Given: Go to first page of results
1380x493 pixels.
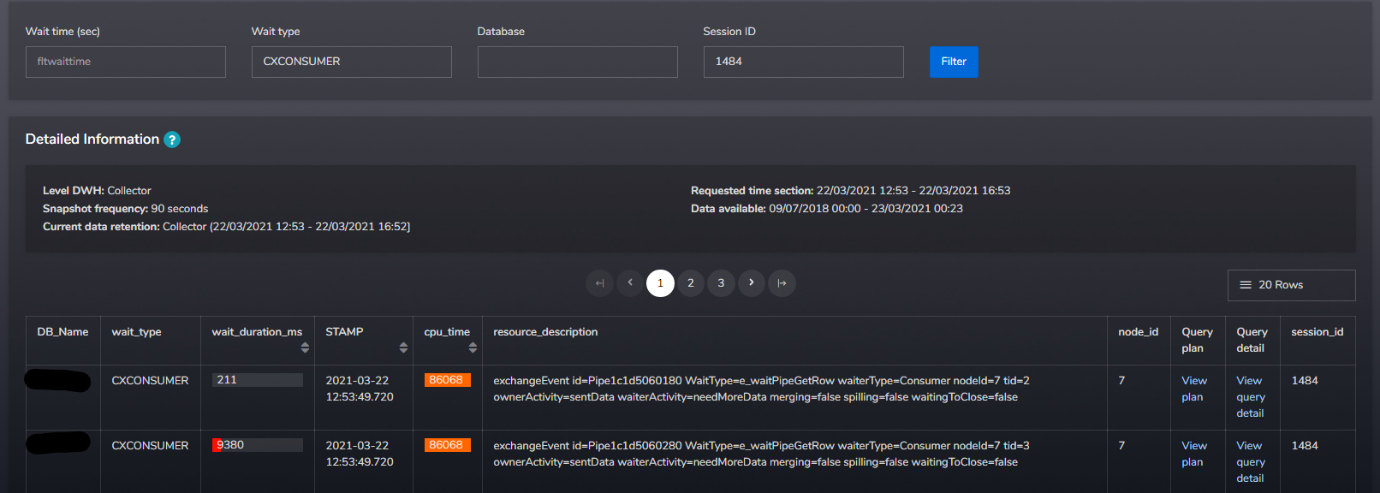Looking at the screenshot, I should point(599,284).
